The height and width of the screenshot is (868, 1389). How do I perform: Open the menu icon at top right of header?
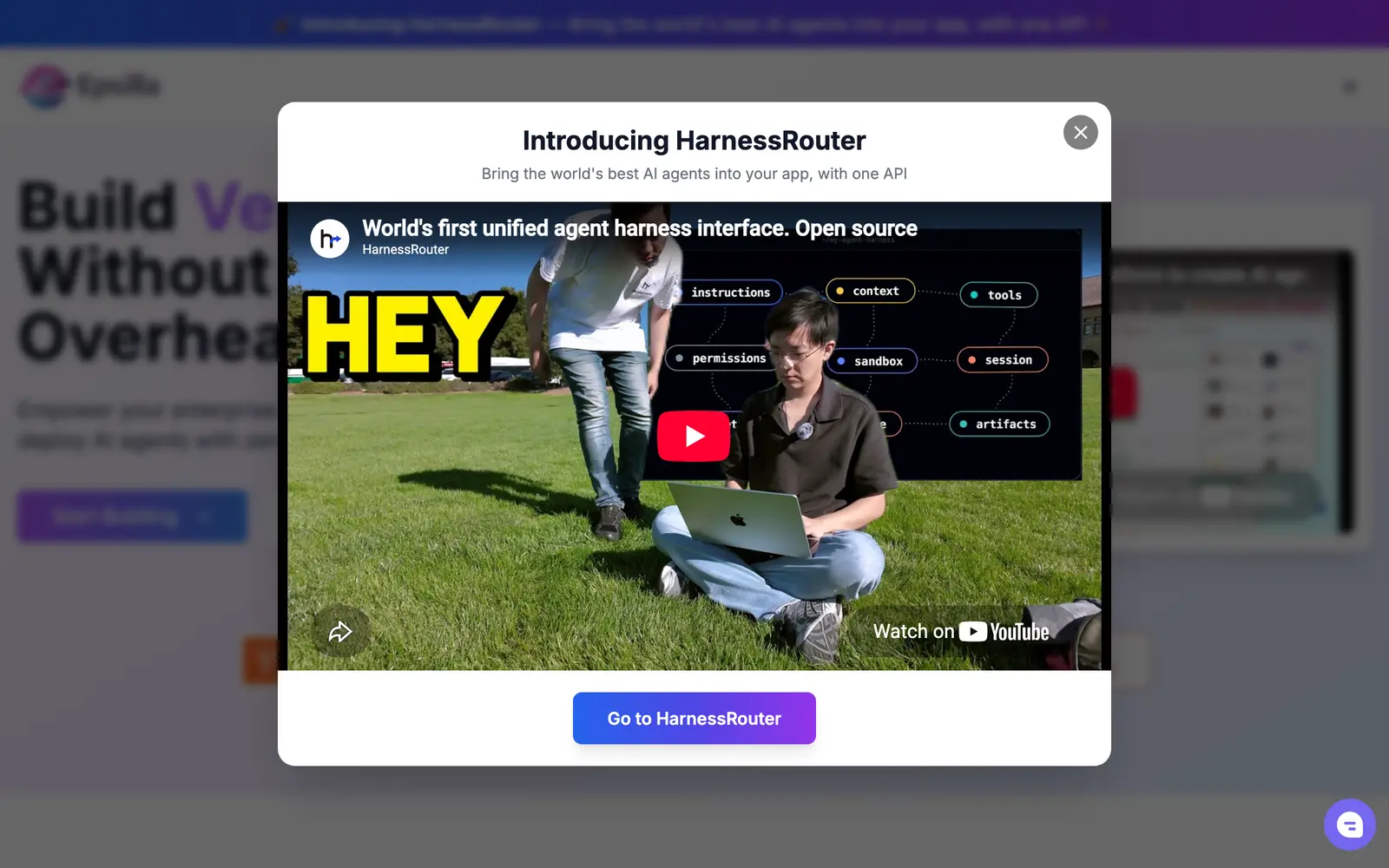1349,87
